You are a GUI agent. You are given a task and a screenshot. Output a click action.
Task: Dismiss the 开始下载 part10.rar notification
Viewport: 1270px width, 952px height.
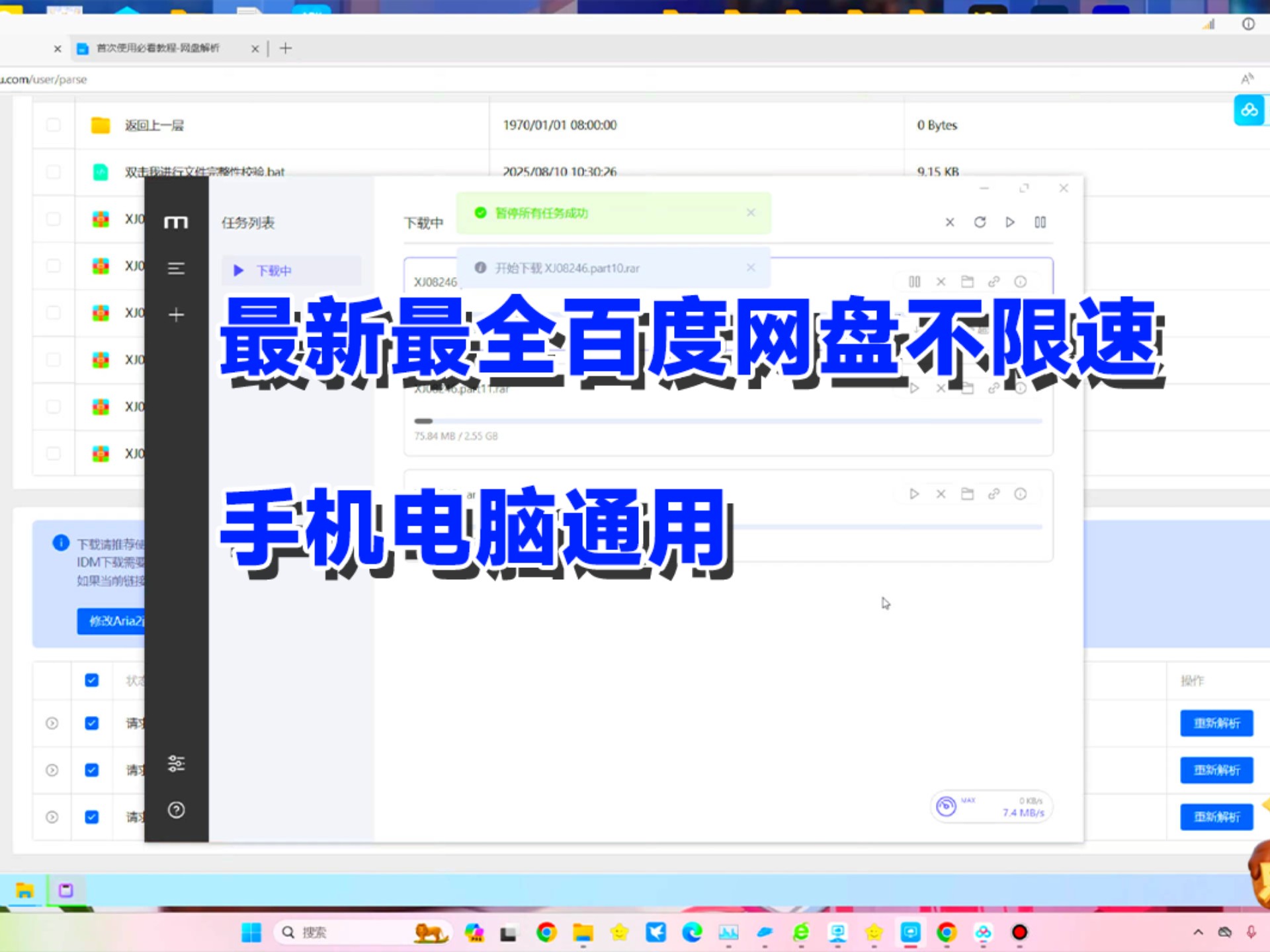(751, 268)
